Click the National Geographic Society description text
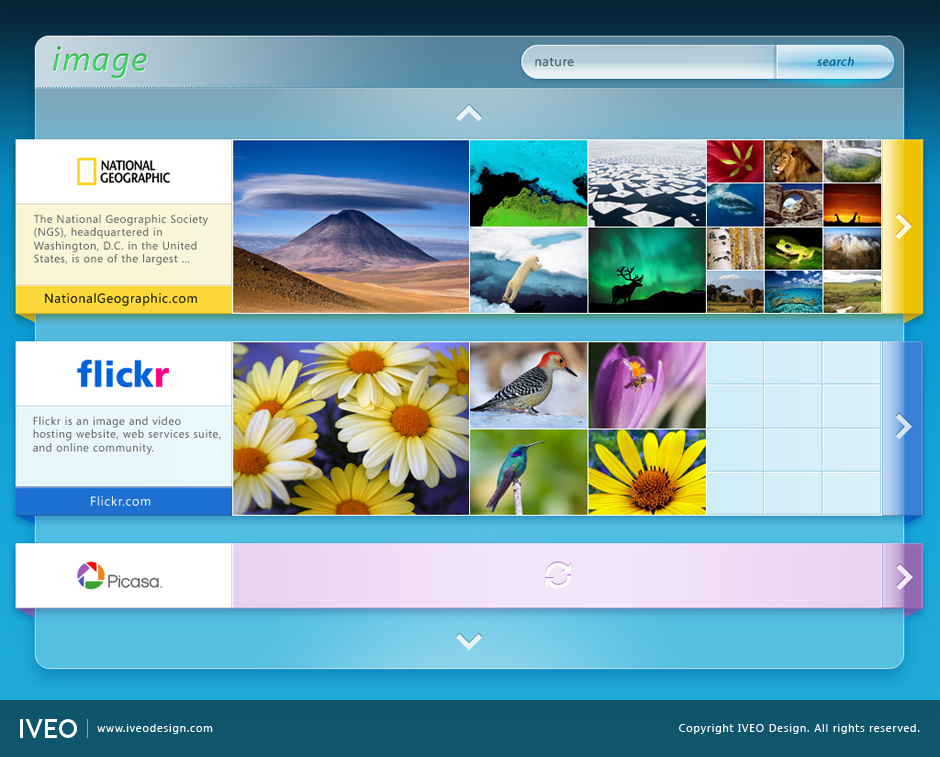The height and width of the screenshot is (757, 940). 121,239
